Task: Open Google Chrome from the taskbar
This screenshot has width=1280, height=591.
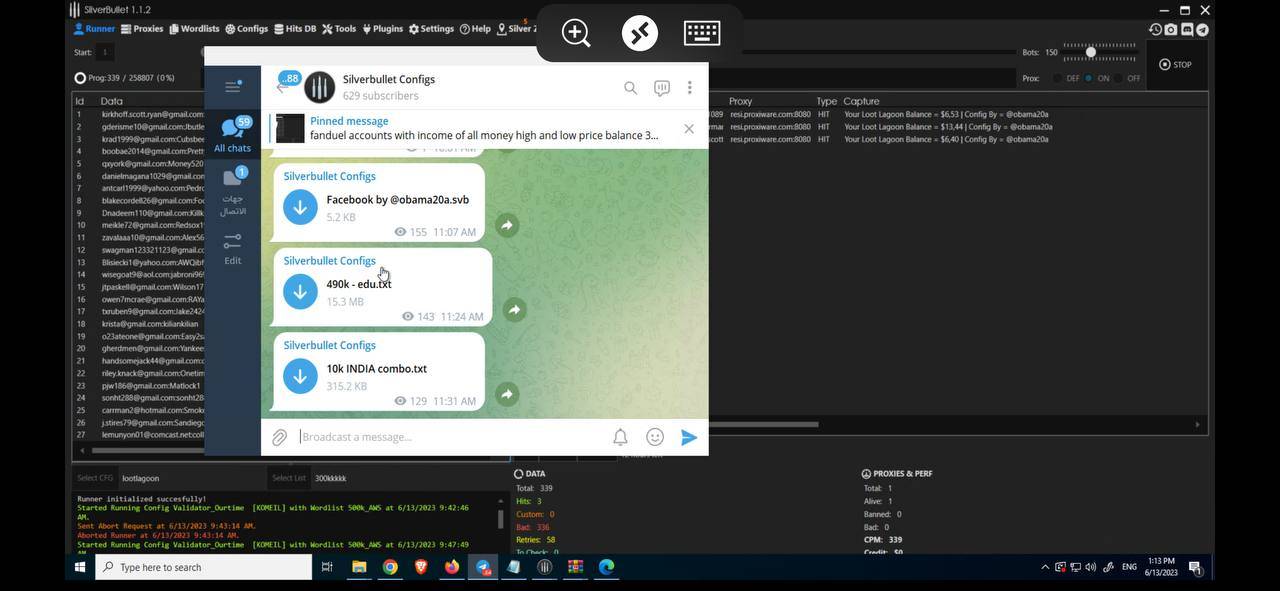Action: click(x=390, y=567)
